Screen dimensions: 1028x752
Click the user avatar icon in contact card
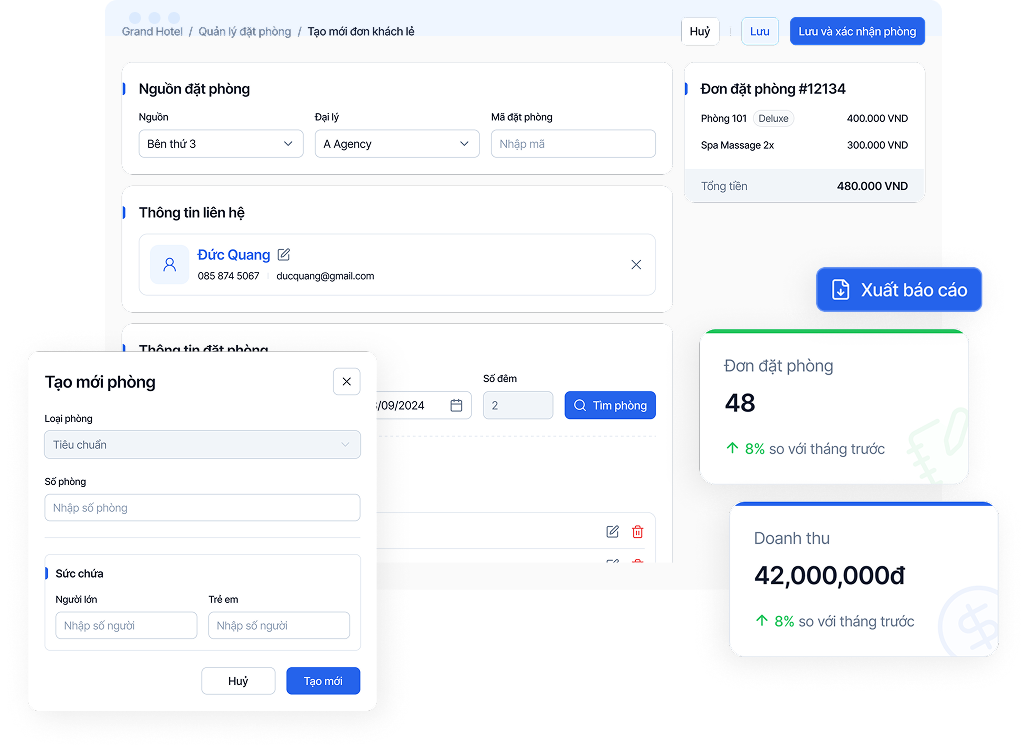tap(169, 265)
